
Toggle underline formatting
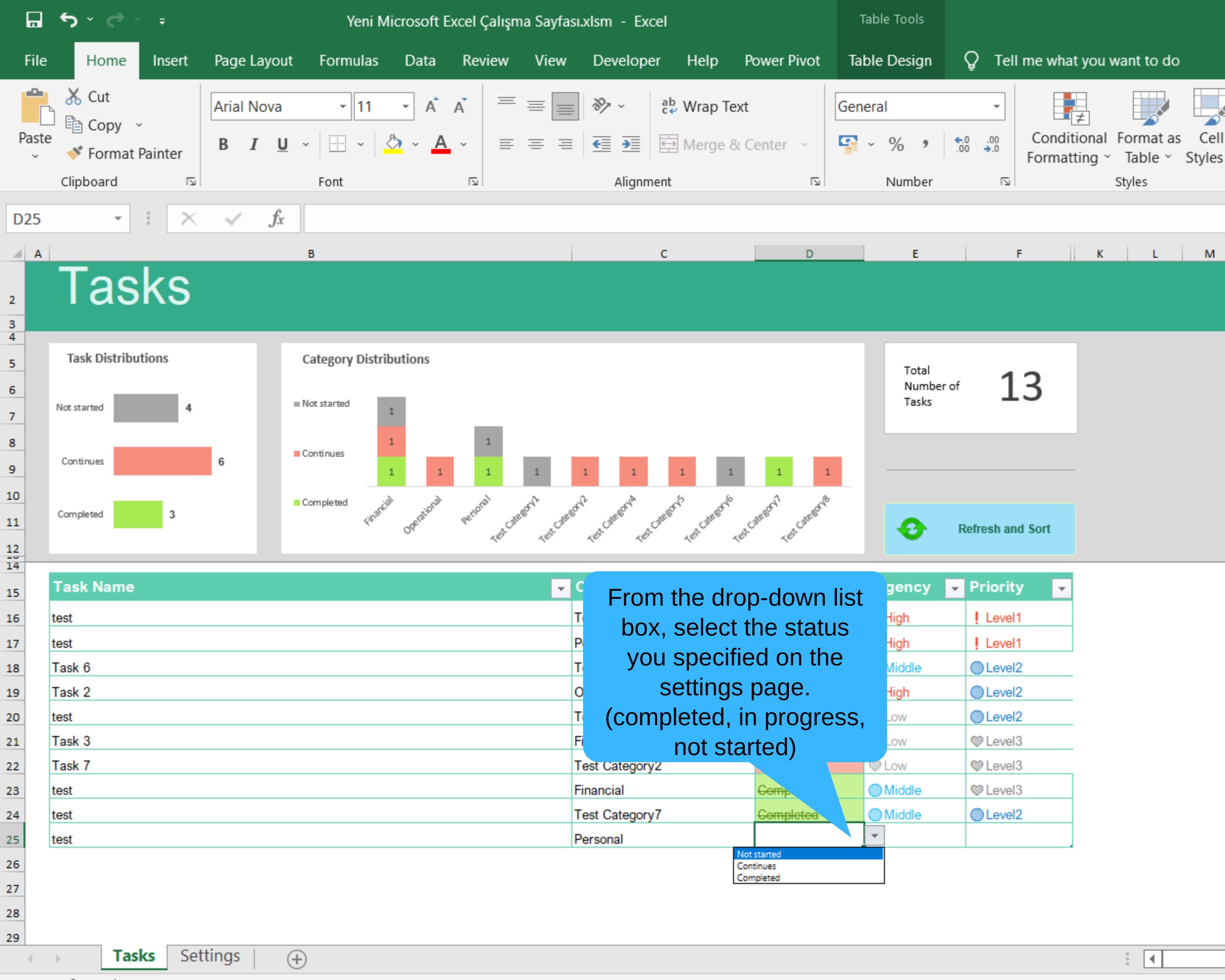click(x=282, y=144)
